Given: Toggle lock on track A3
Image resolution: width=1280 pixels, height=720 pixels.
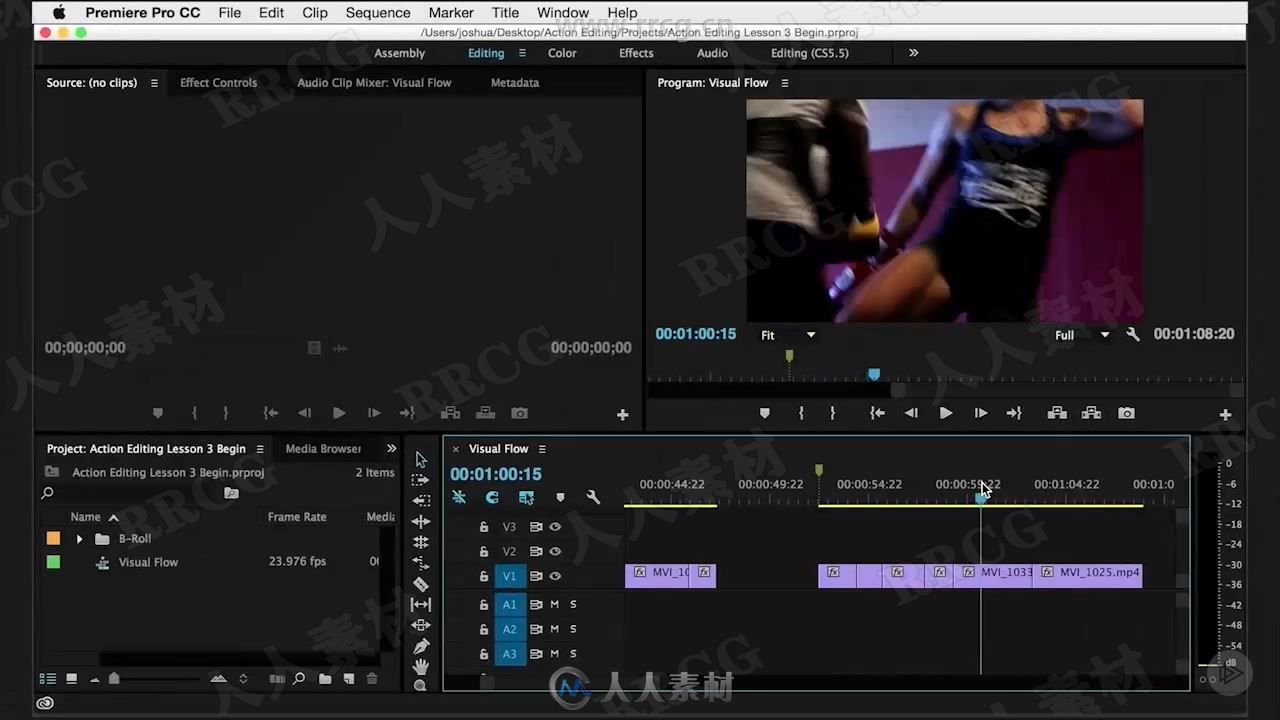Looking at the screenshot, I should pyautogui.click(x=484, y=654).
